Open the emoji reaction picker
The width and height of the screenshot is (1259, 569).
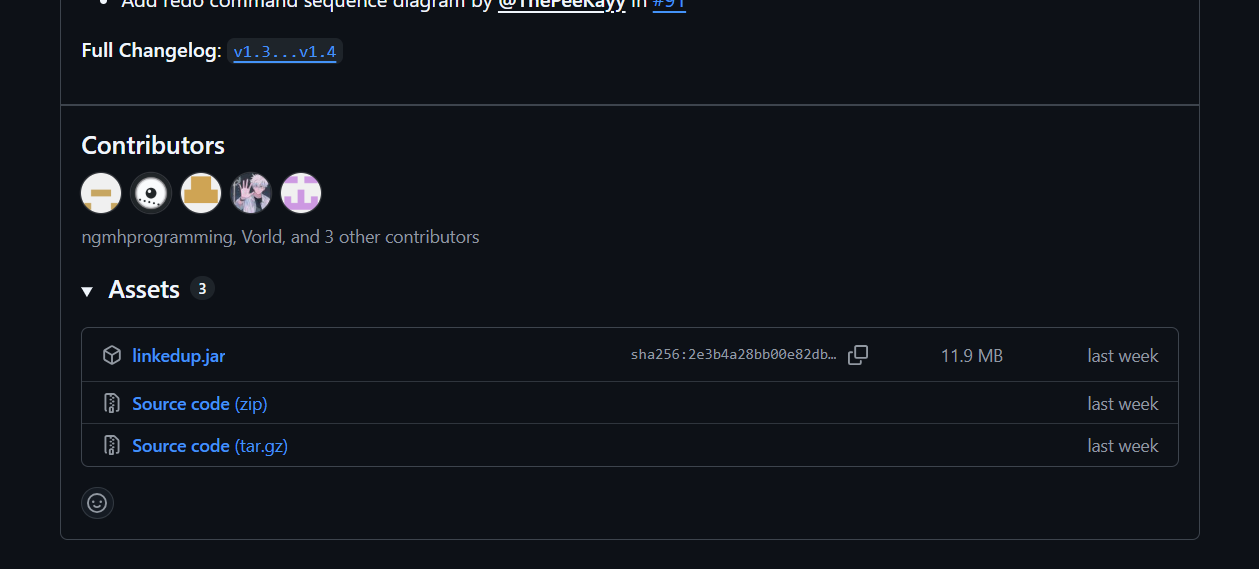click(97, 503)
